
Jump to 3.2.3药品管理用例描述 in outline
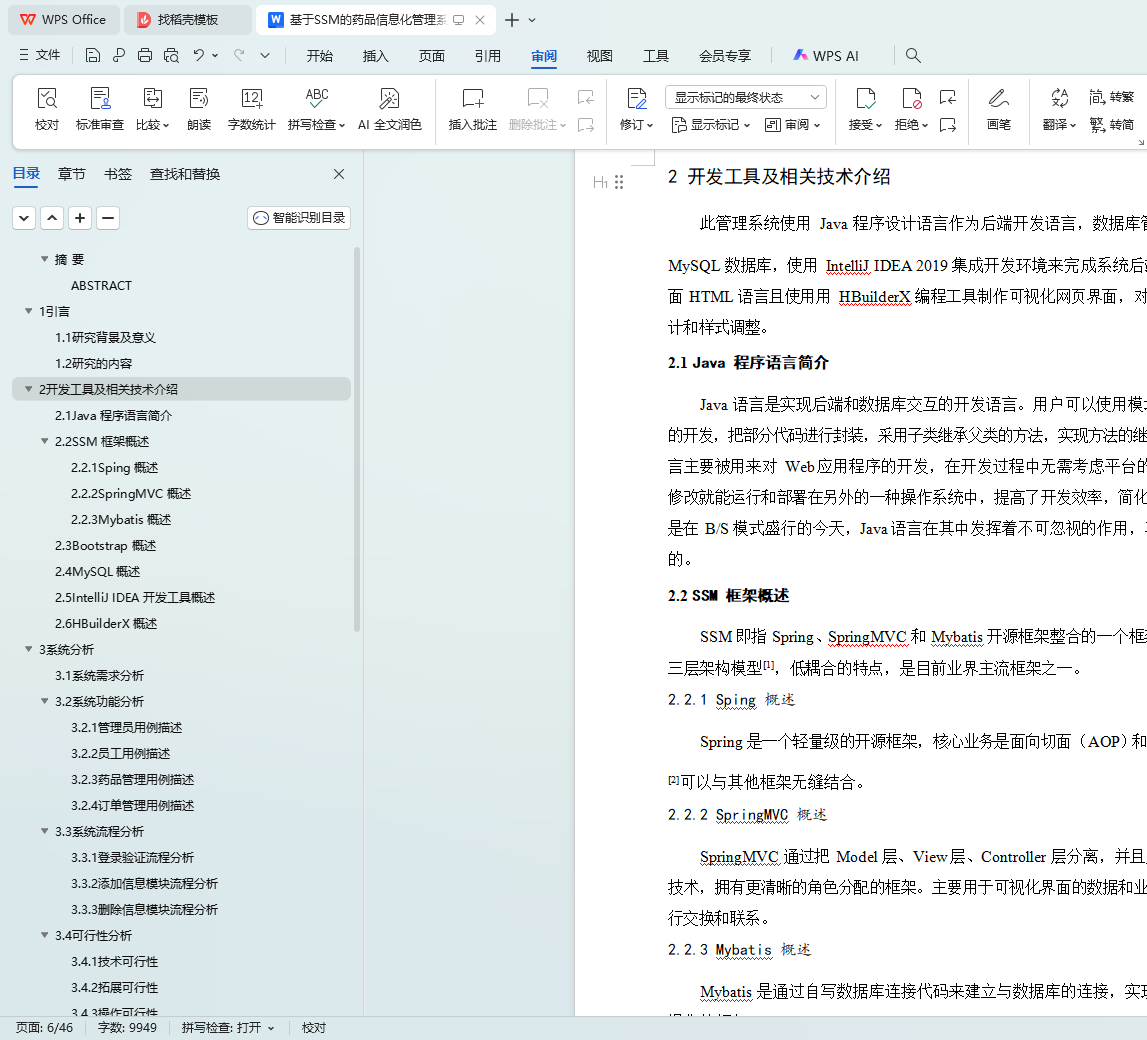point(132,779)
